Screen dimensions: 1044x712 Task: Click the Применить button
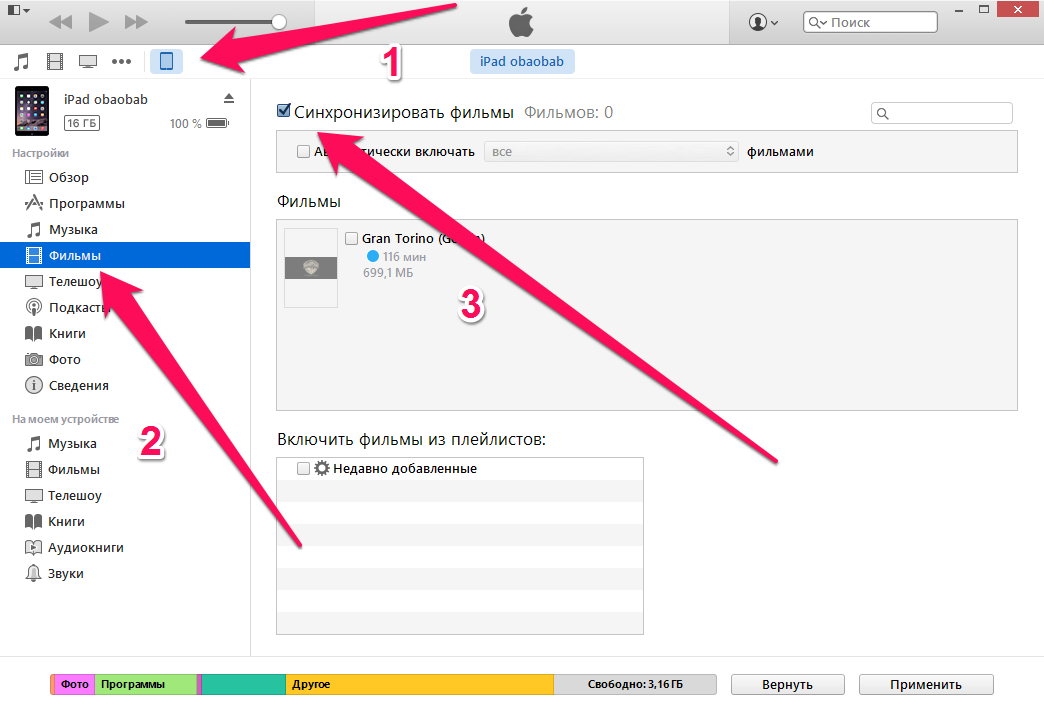click(x=926, y=685)
